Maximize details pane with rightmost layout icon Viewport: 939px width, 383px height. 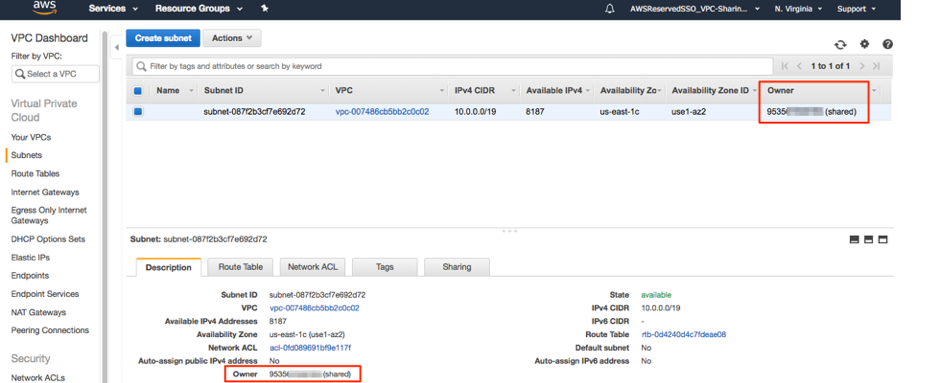(x=883, y=239)
